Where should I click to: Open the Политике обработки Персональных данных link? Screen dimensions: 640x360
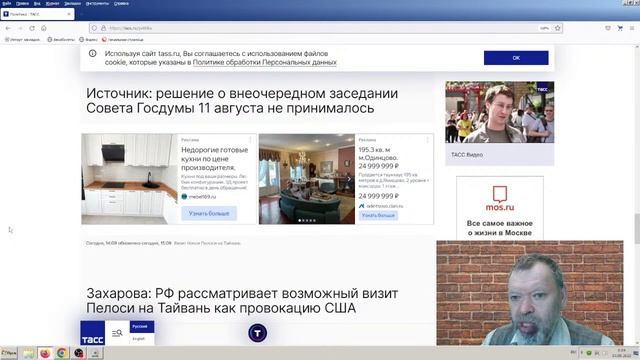point(264,62)
